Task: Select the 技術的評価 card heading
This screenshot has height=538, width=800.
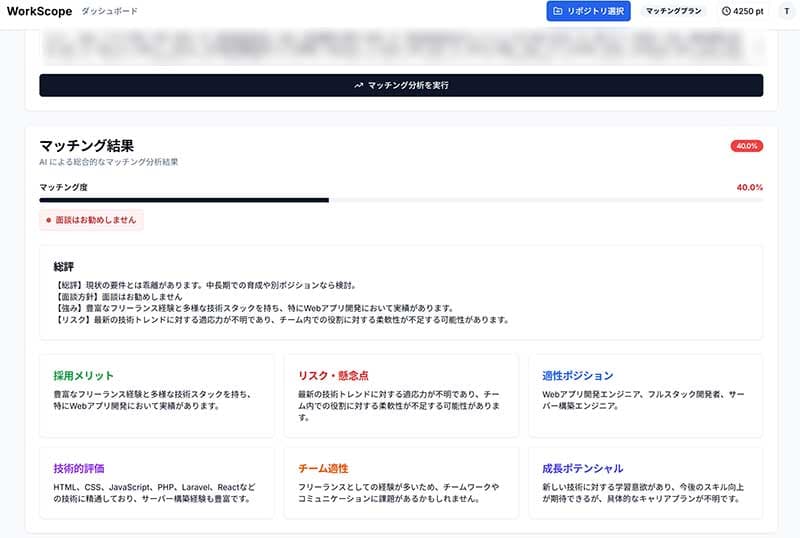Action: (x=79, y=468)
